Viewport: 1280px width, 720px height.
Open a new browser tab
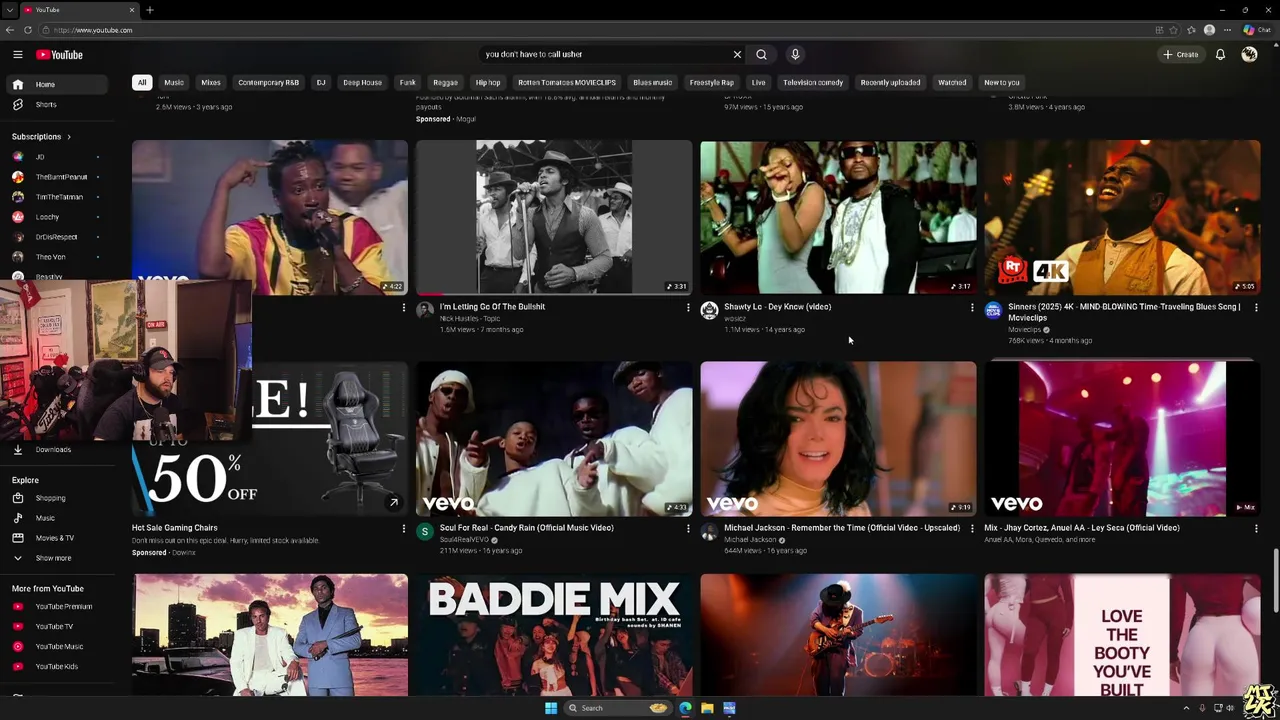click(x=149, y=10)
